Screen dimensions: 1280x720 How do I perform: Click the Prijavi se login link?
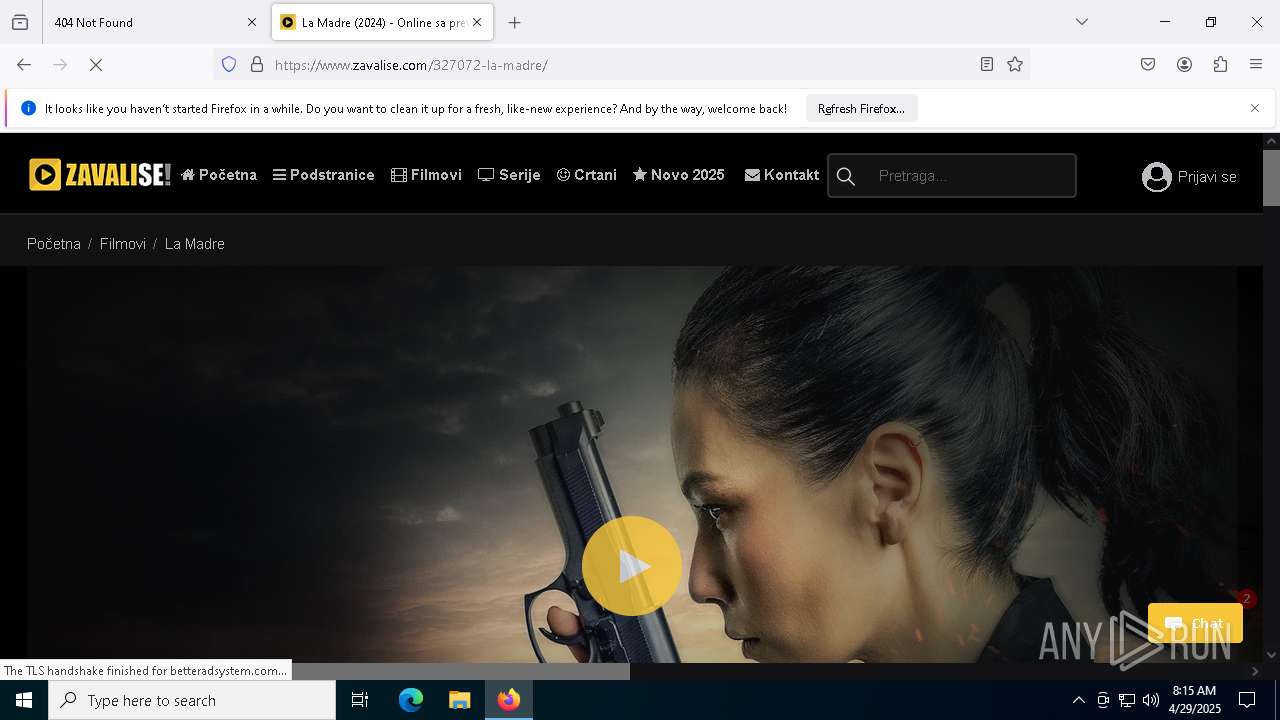[x=1207, y=177]
